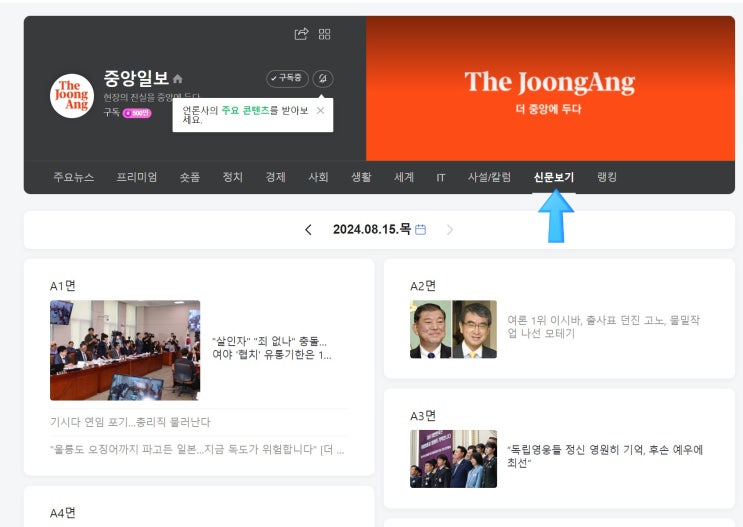The height and width of the screenshot is (527, 743).
Task: Switch to the 세계 tab
Action: pos(404,177)
